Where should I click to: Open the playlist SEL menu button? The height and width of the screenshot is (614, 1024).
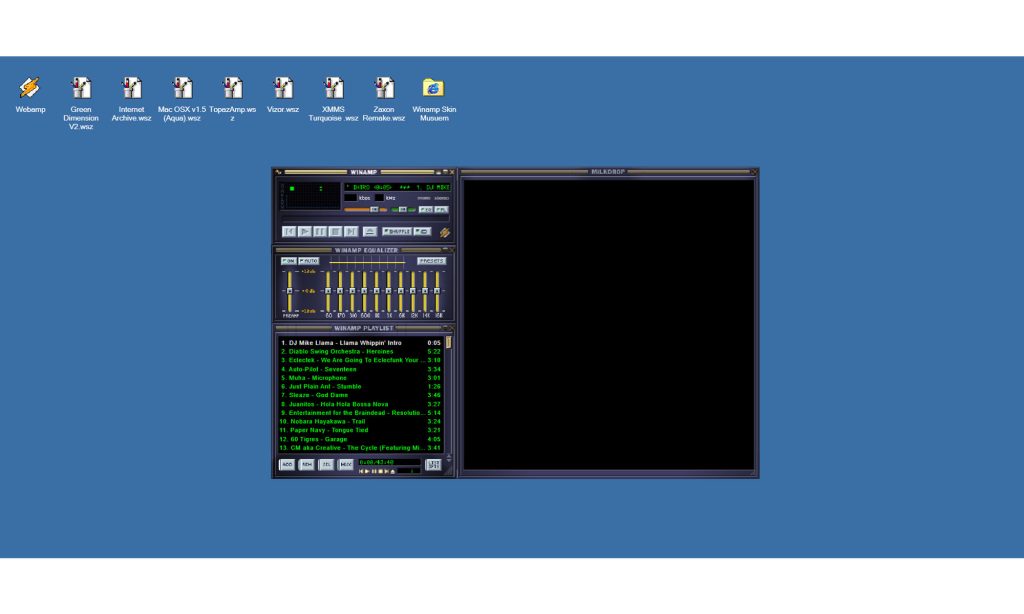[326, 464]
